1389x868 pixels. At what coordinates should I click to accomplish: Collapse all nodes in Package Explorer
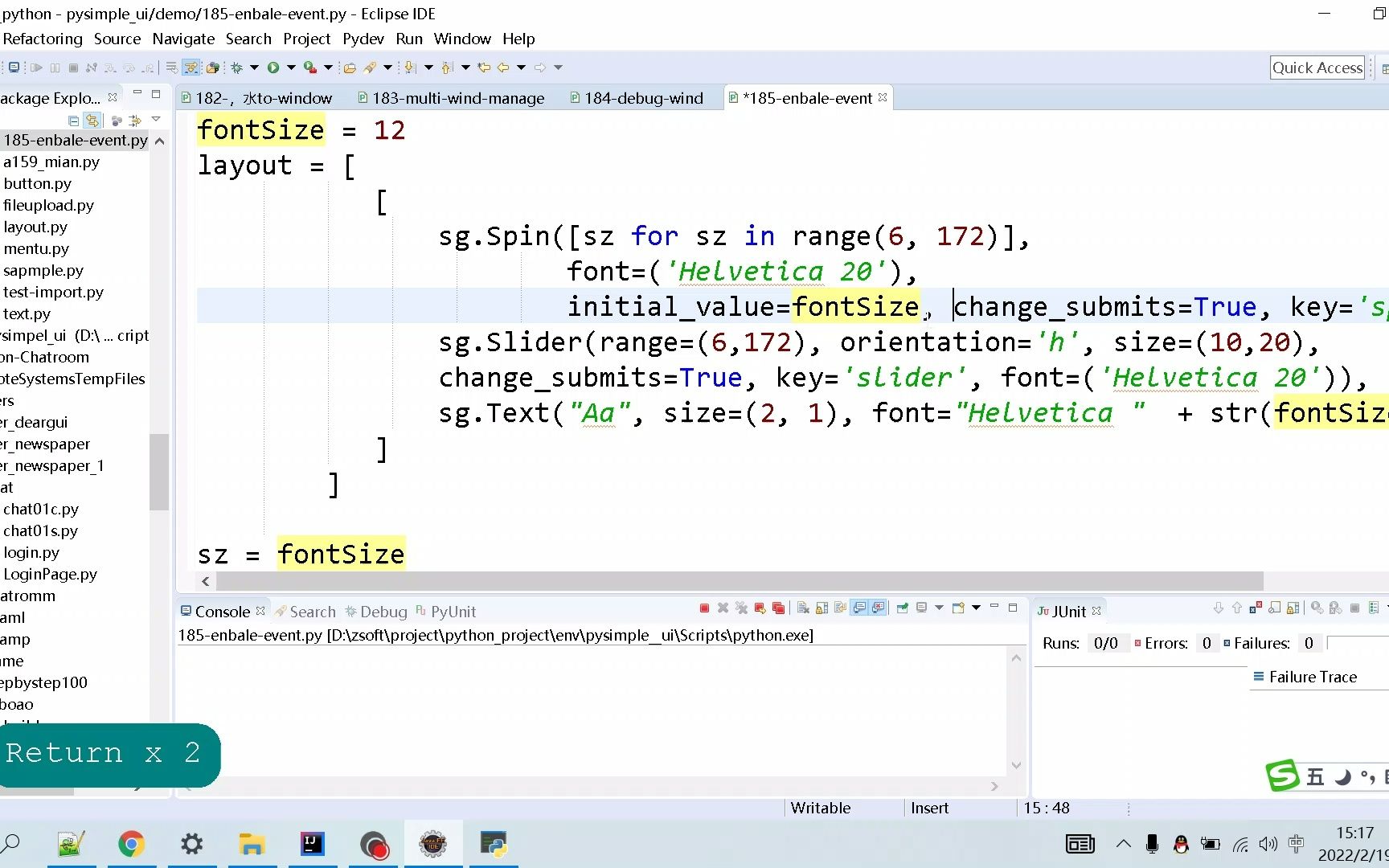[73, 121]
